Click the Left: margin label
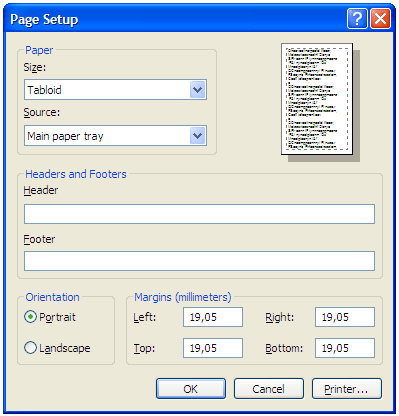399x416 pixels. (x=145, y=317)
